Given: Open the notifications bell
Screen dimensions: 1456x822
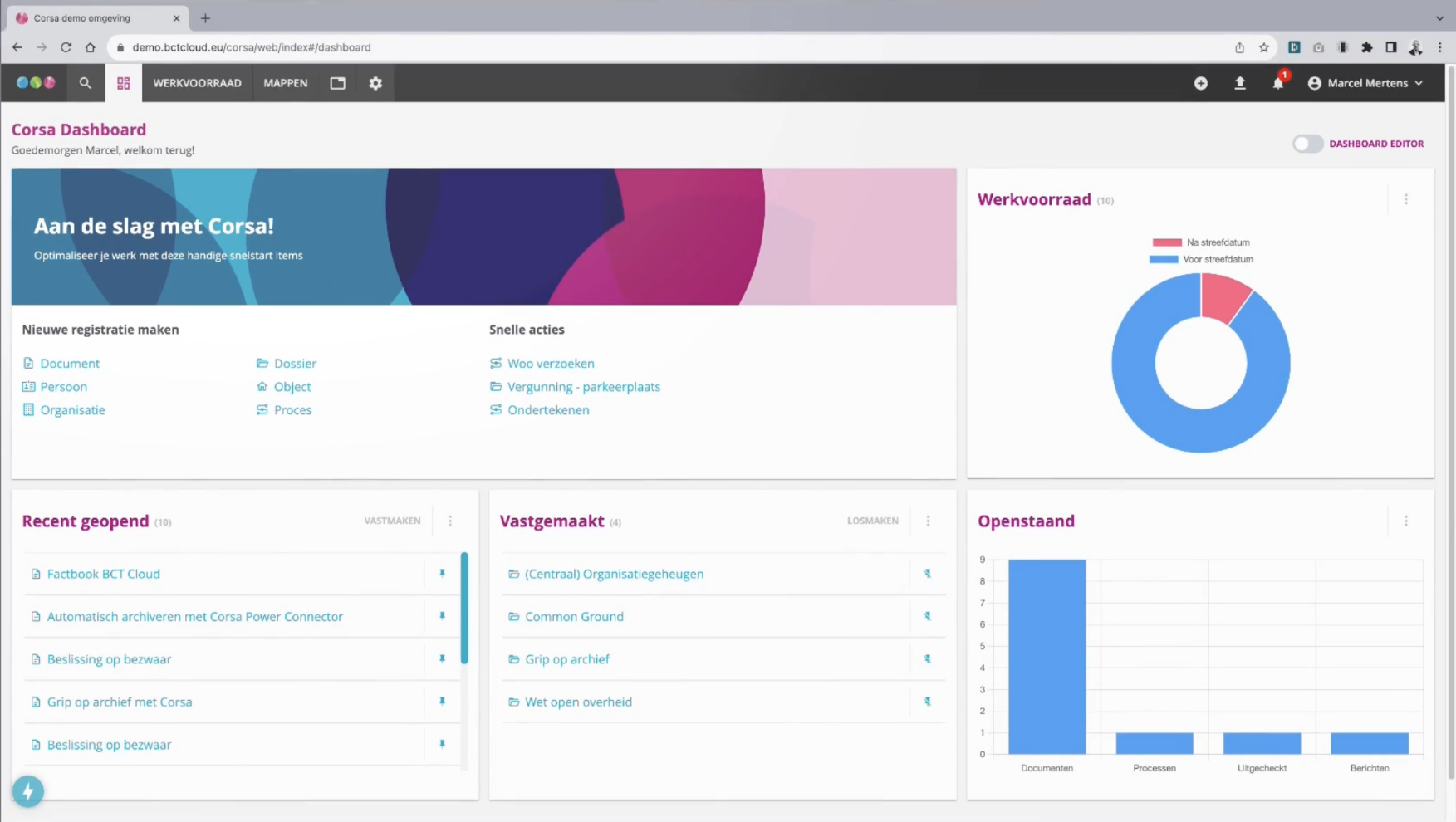Looking at the screenshot, I should click(x=1278, y=83).
